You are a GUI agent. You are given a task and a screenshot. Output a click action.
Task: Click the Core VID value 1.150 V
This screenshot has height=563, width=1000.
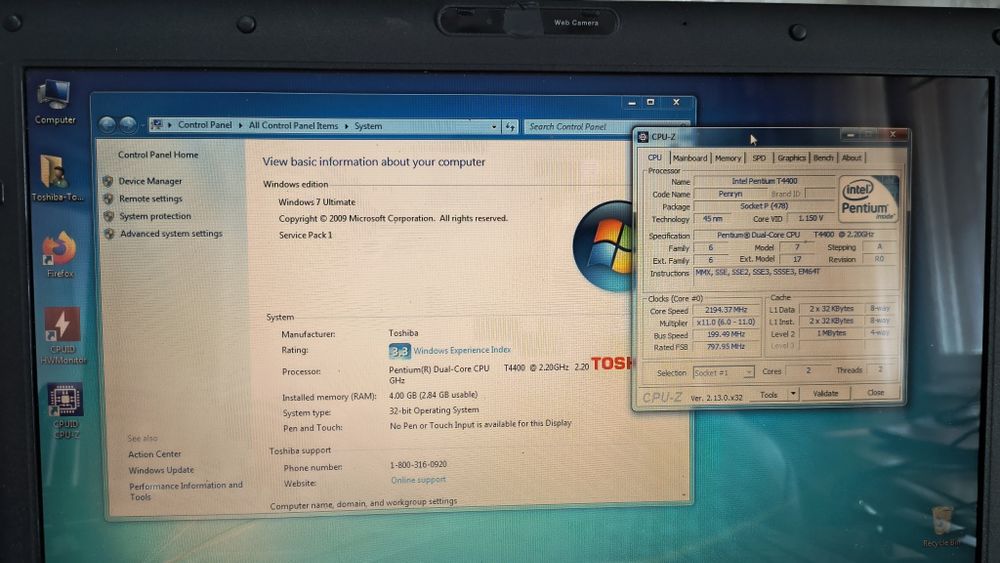pos(810,218)
